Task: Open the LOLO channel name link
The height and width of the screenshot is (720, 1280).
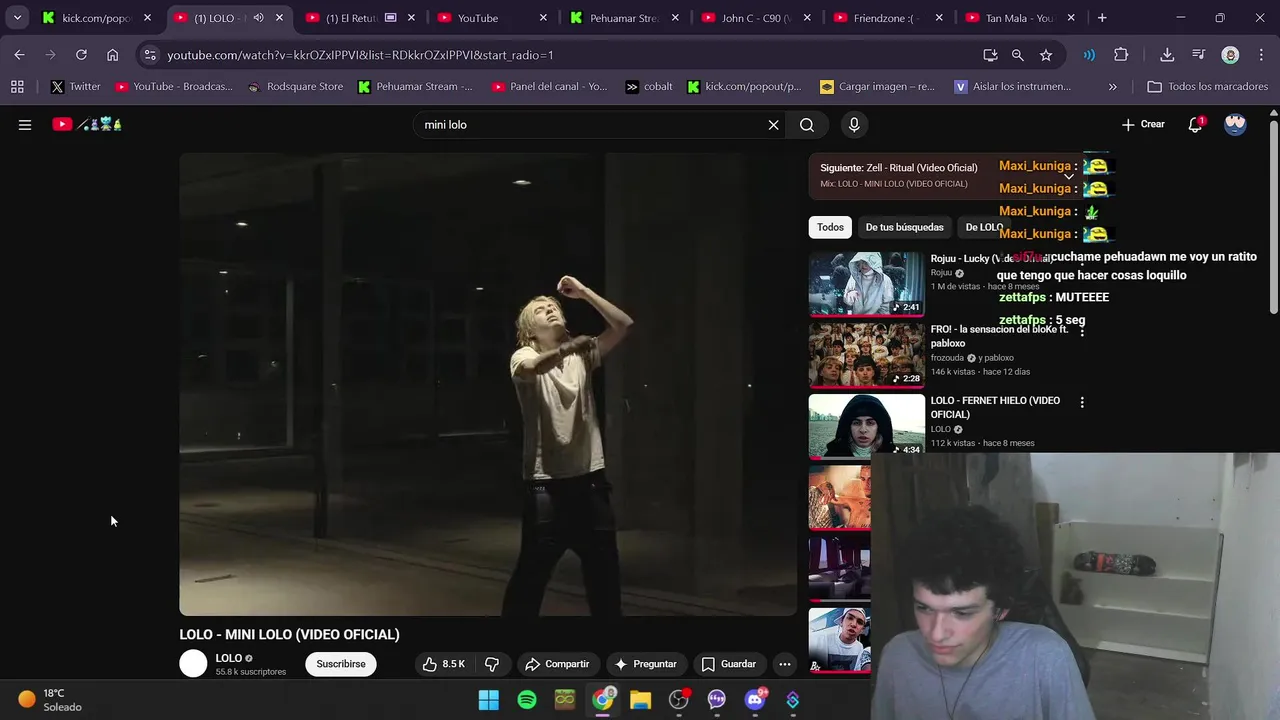Action: point(229,658)
